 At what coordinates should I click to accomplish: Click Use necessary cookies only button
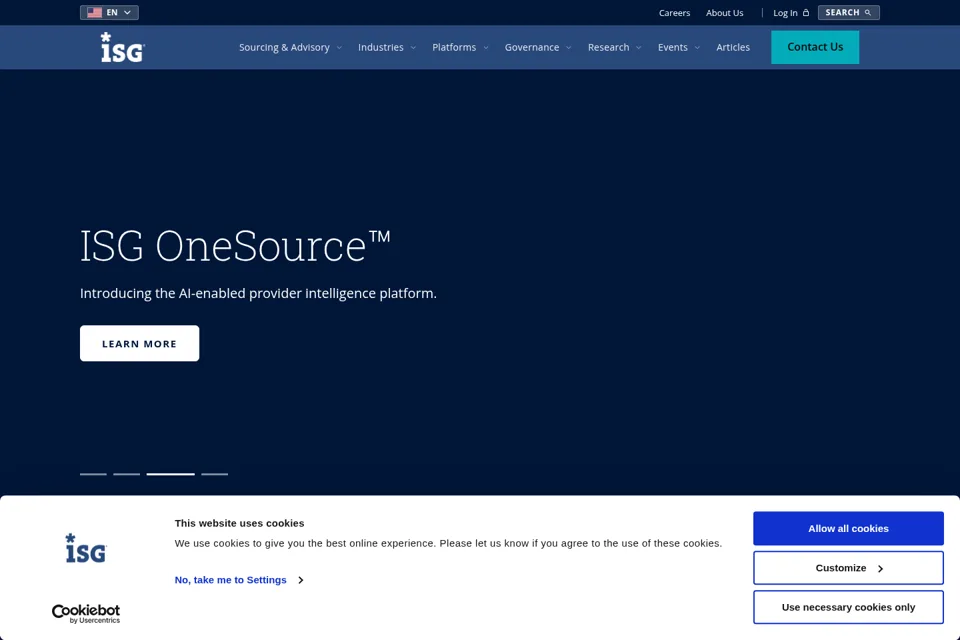(x=848, y=607)
